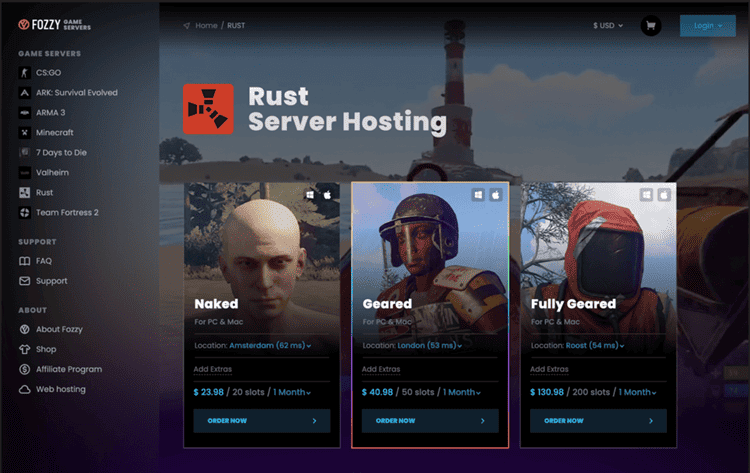
Task: Select Team Fortress 2 menu entry
Action: pyautogui.click(x=67, y=213)
